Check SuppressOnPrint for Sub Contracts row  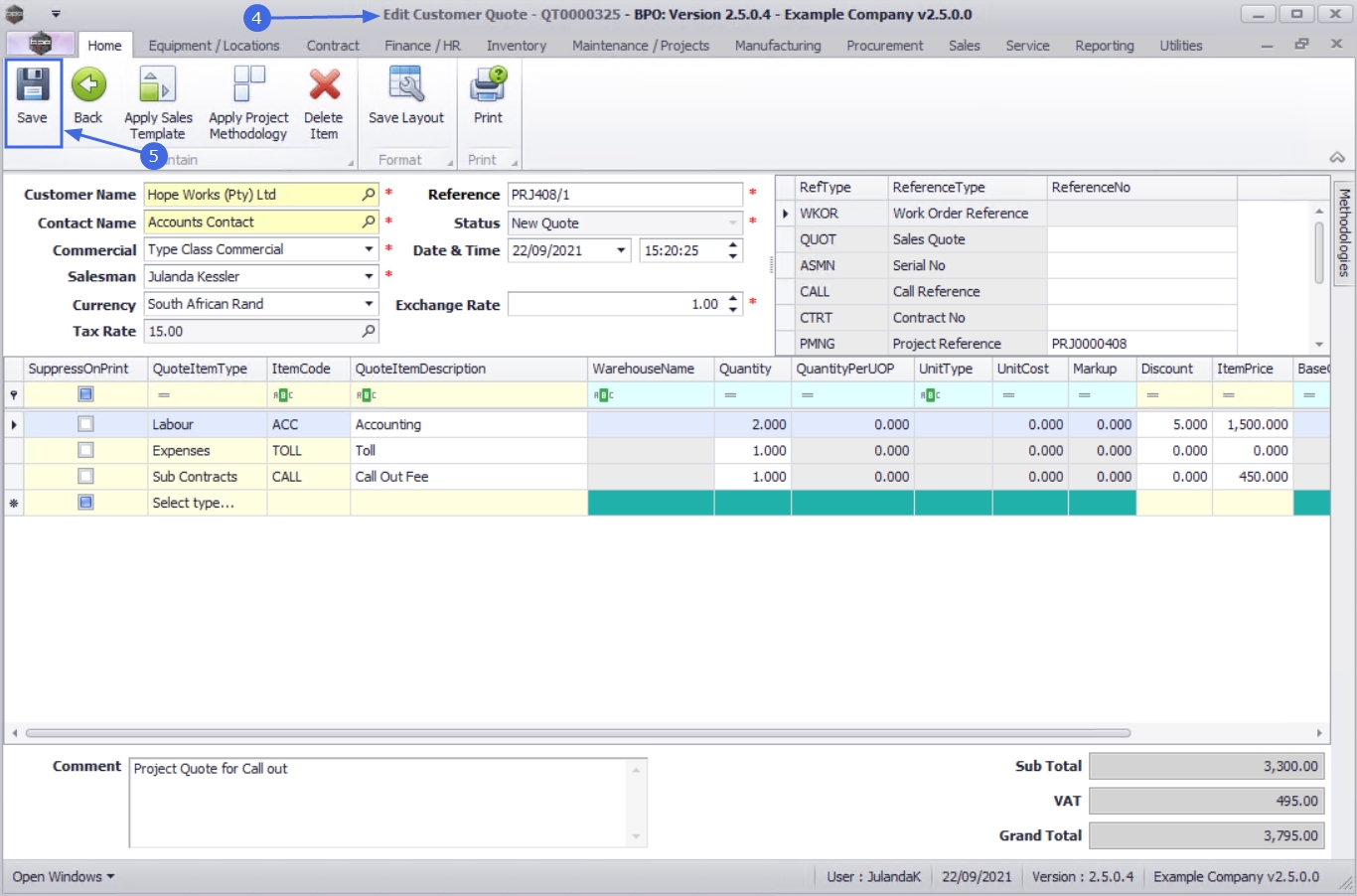(x=86, y=477)
